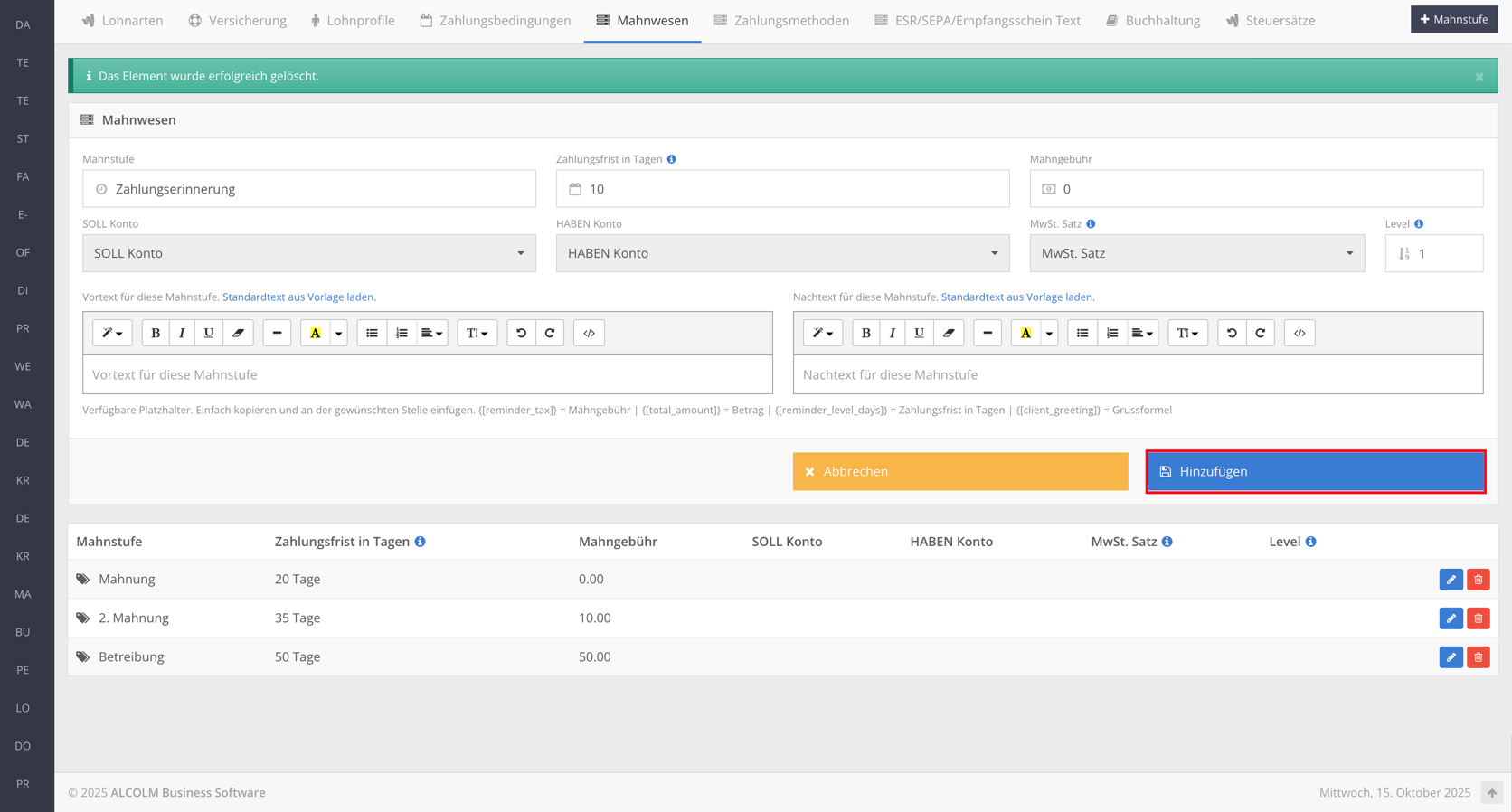Edit the Mahnung row with the pencil icon
This screenshot has height=812, width=1512.
point(1451,580)
